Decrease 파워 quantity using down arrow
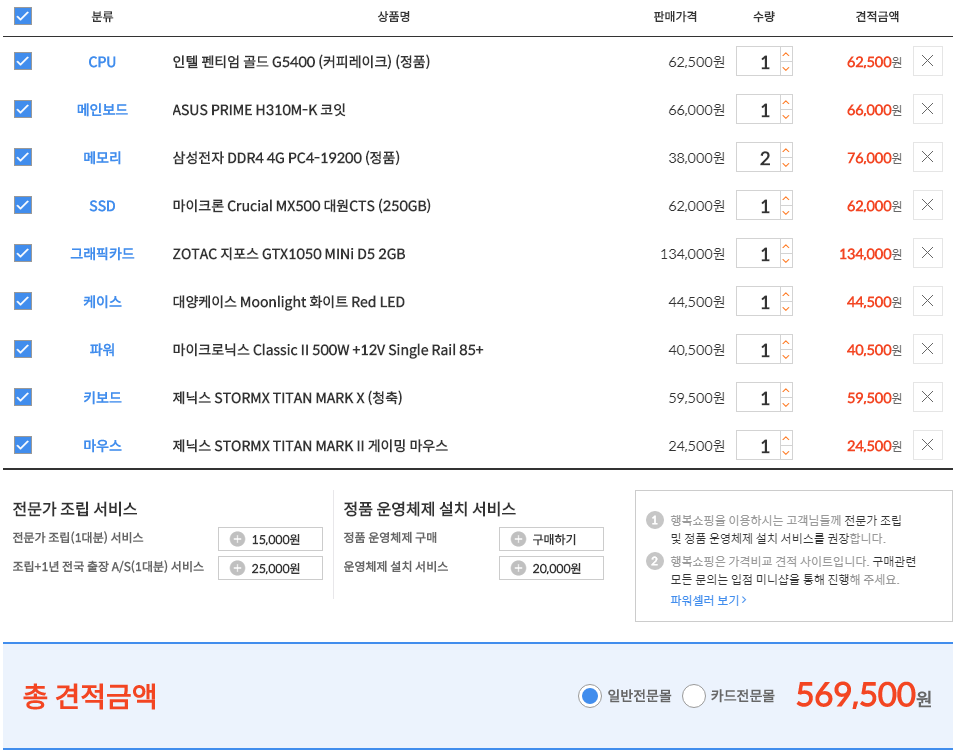The width and height of the screenshot is (957, 750). pyautogui.click(x=786, y=356)
